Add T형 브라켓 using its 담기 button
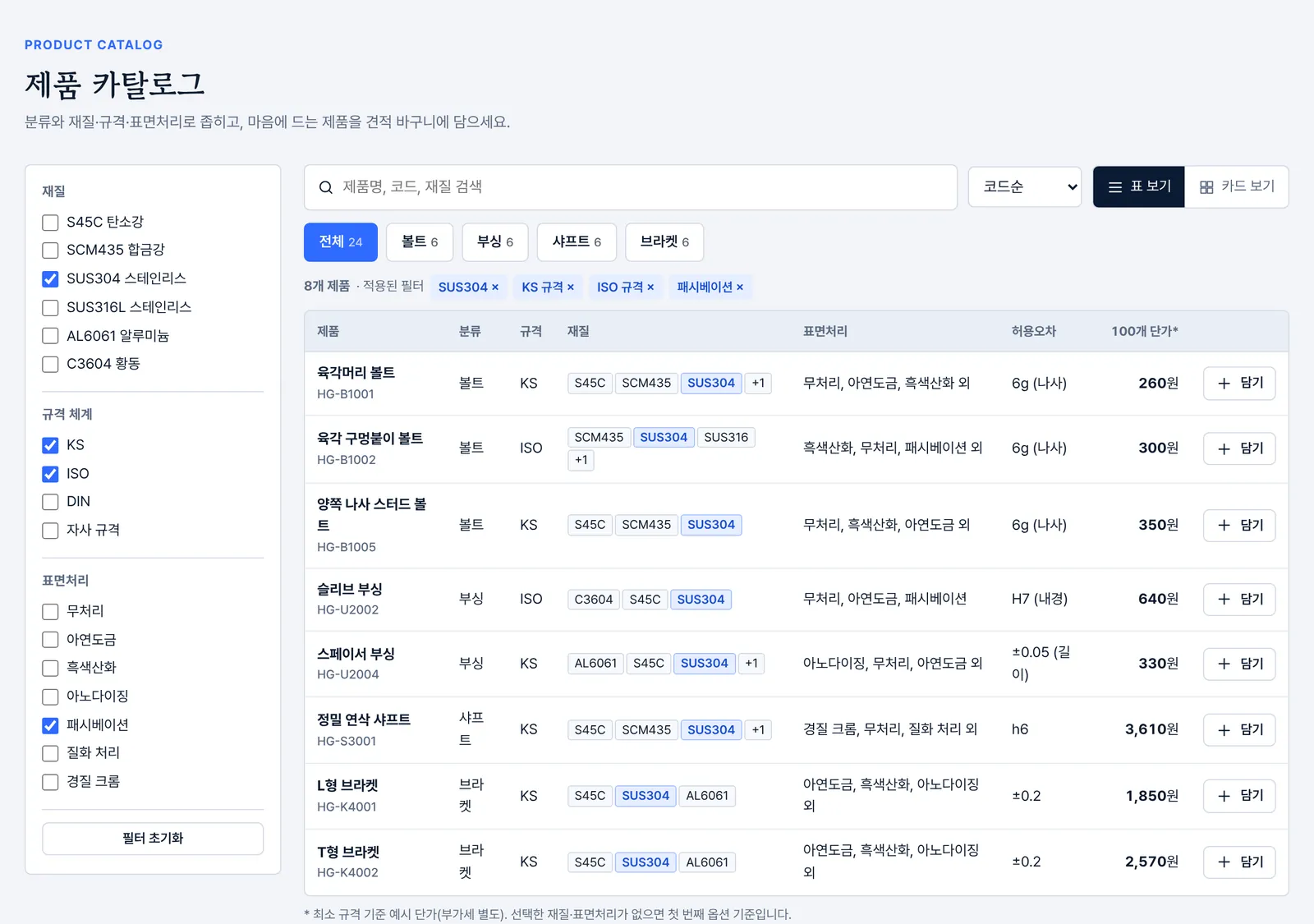 coord(1239,862)
